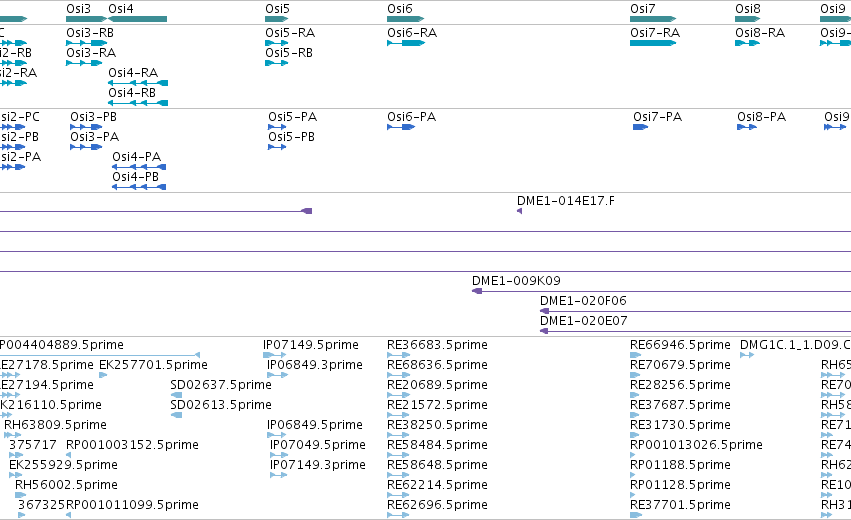Click the SD02637.5prime EST label
Screen dimensions: 851x520
point(221,385)
